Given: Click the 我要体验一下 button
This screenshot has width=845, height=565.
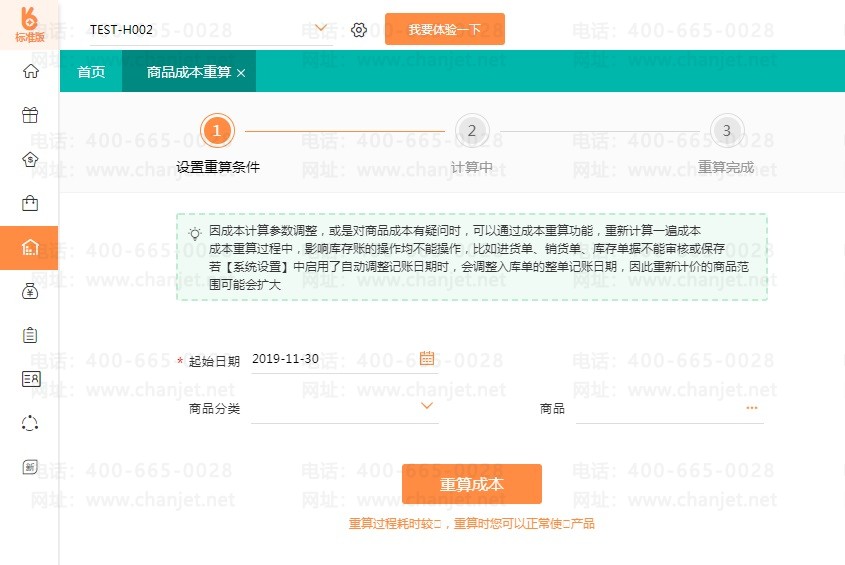Looking at the screenshot, I should tap(445, 29).
